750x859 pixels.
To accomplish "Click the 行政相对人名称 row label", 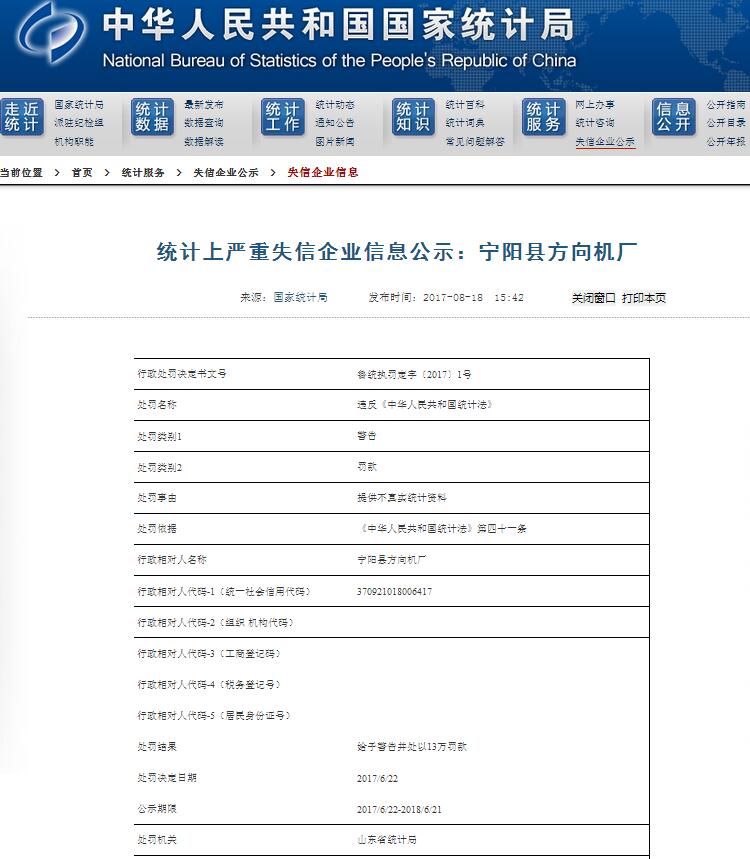I will click(x=172, y=560).
